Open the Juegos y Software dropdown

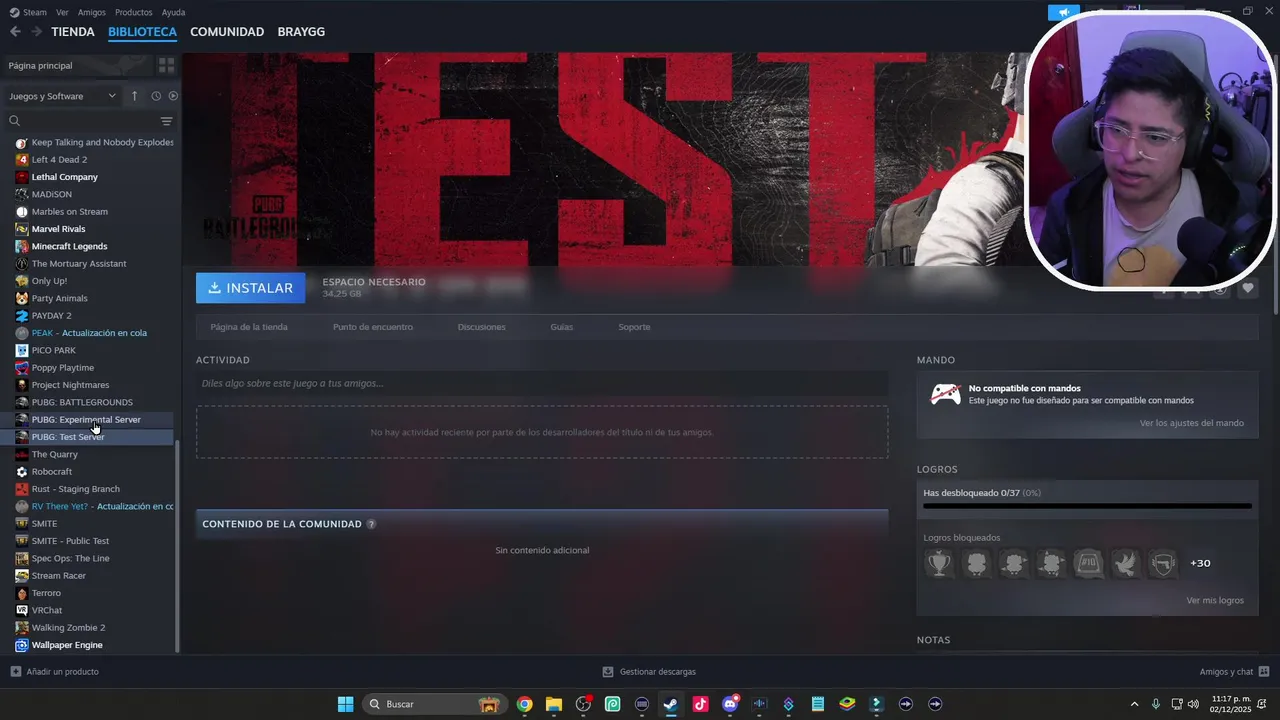pyautogui.click(x=62, y=96)
